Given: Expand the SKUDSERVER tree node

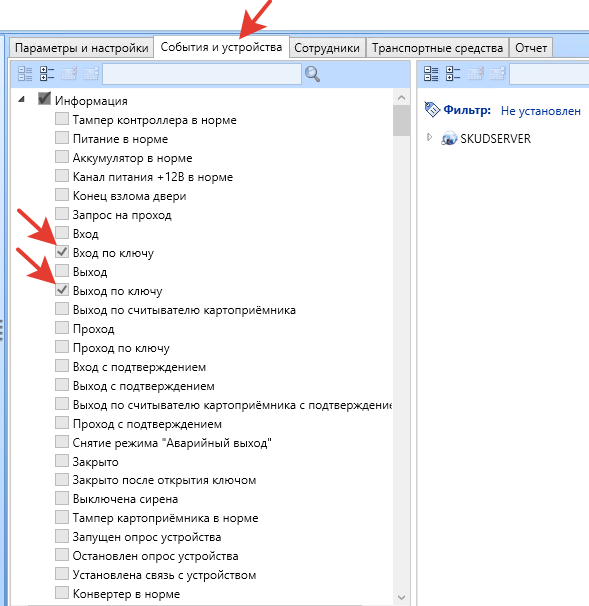Looking at the screenshot, I should point(429,137).
